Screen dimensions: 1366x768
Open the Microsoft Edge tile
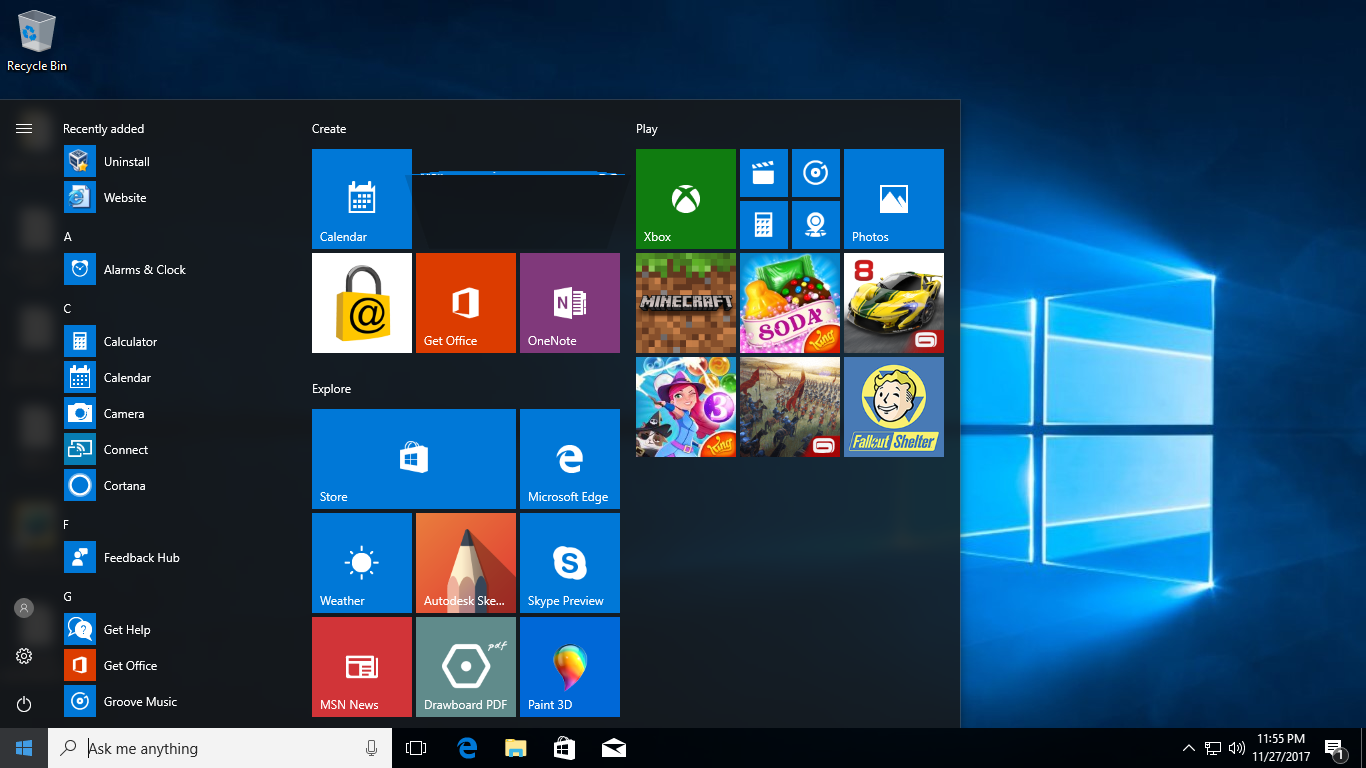point(570,459)
